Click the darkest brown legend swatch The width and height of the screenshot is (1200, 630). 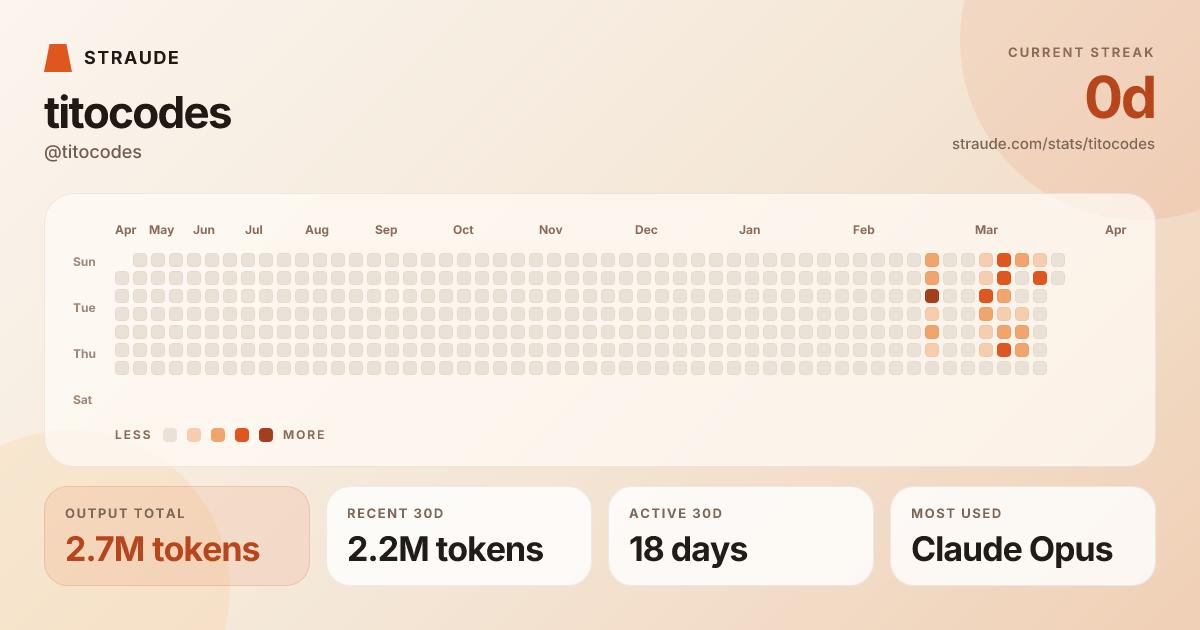pos(266,435)
